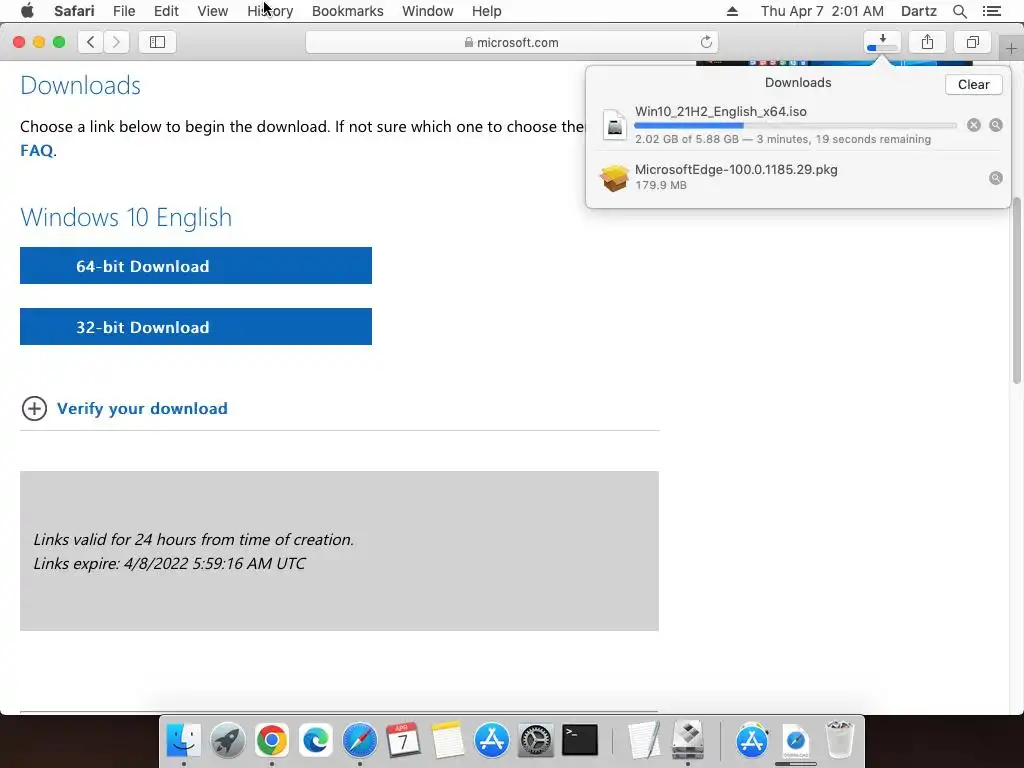Open TextEdit from the Dock
This screenshot has height=768, width=1024.
click(643, 740)
